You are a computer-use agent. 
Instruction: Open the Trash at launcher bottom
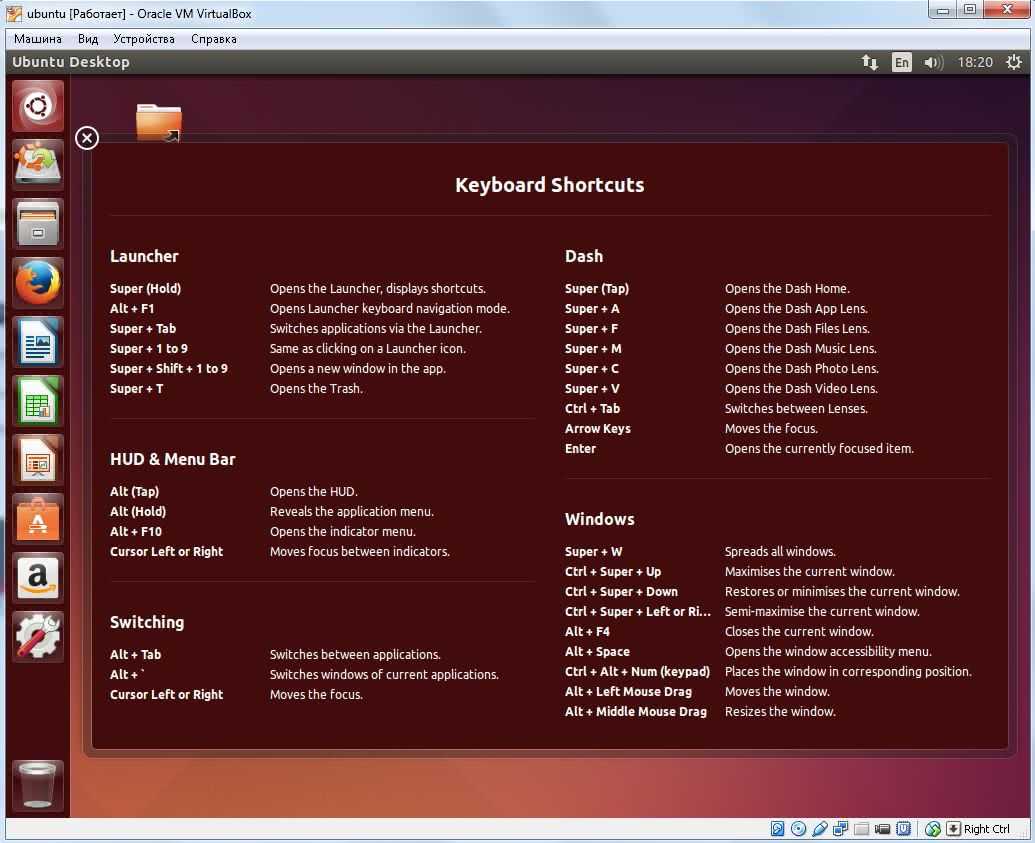[x=38, y=785]
